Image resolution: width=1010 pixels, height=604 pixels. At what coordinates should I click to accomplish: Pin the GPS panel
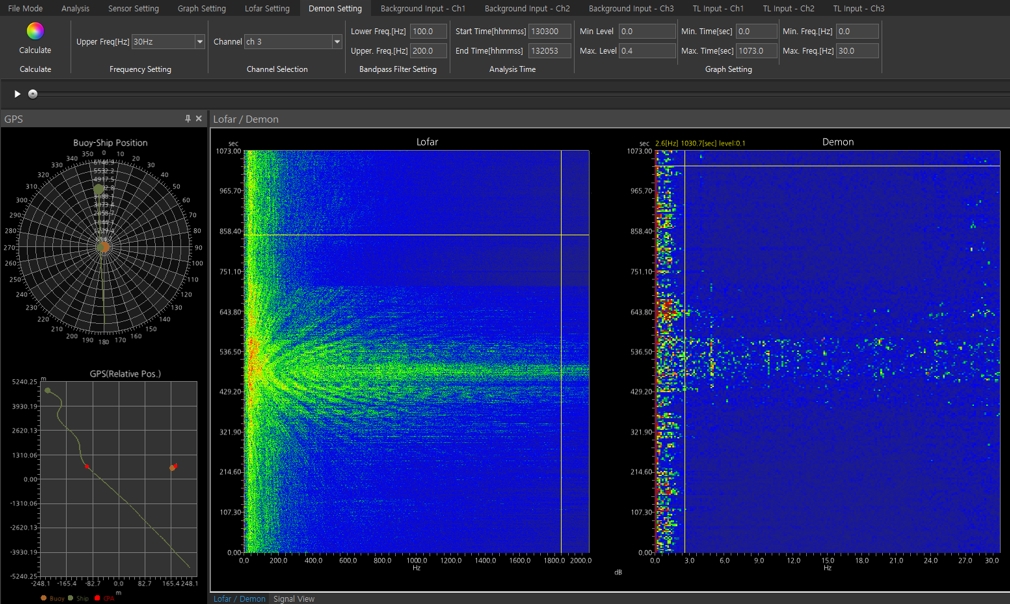pos(187,118)
